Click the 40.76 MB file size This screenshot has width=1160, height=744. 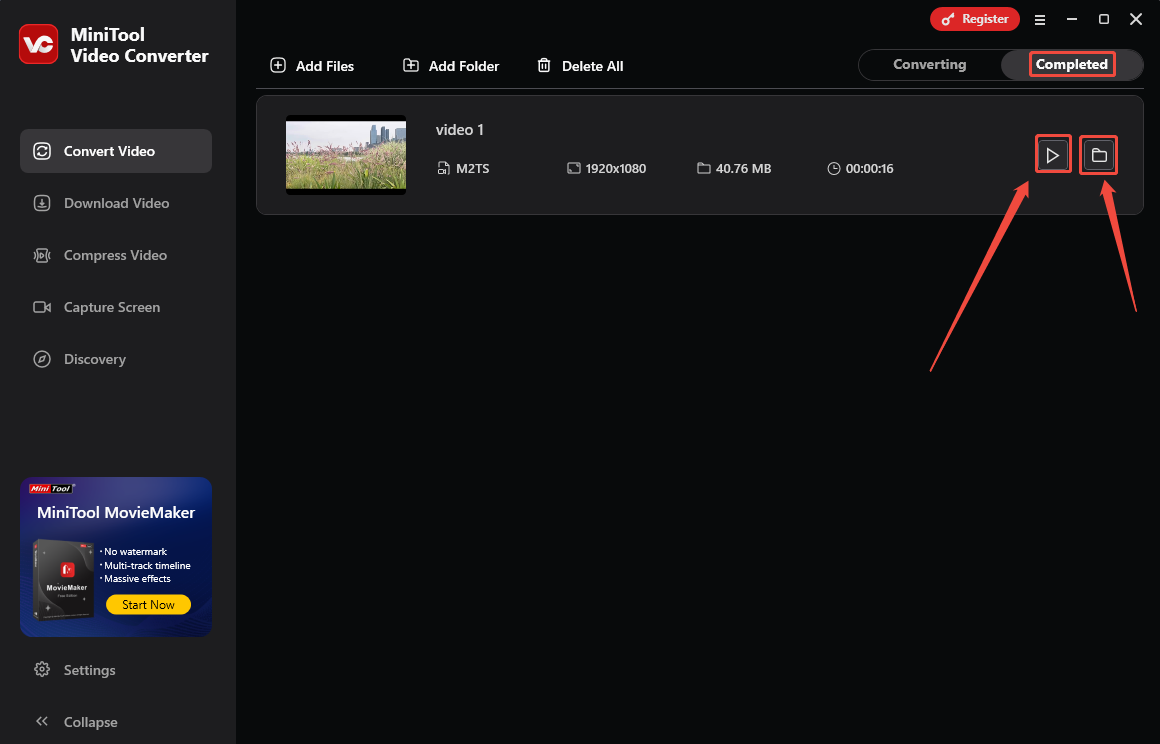pyautogui.click(x=743, y=169)
